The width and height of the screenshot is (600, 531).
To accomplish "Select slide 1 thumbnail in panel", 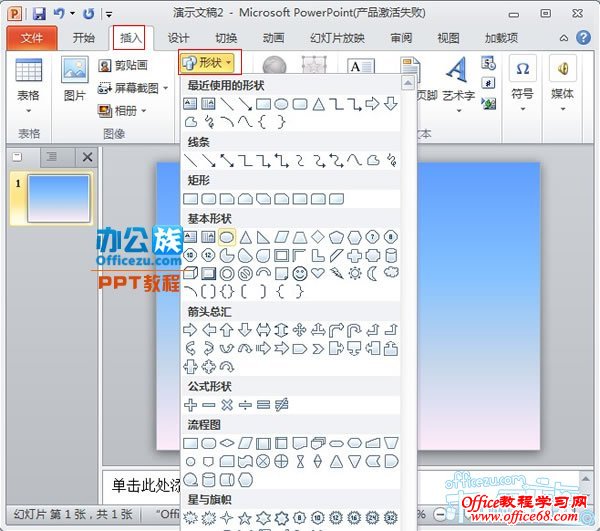I will (59, 197).
